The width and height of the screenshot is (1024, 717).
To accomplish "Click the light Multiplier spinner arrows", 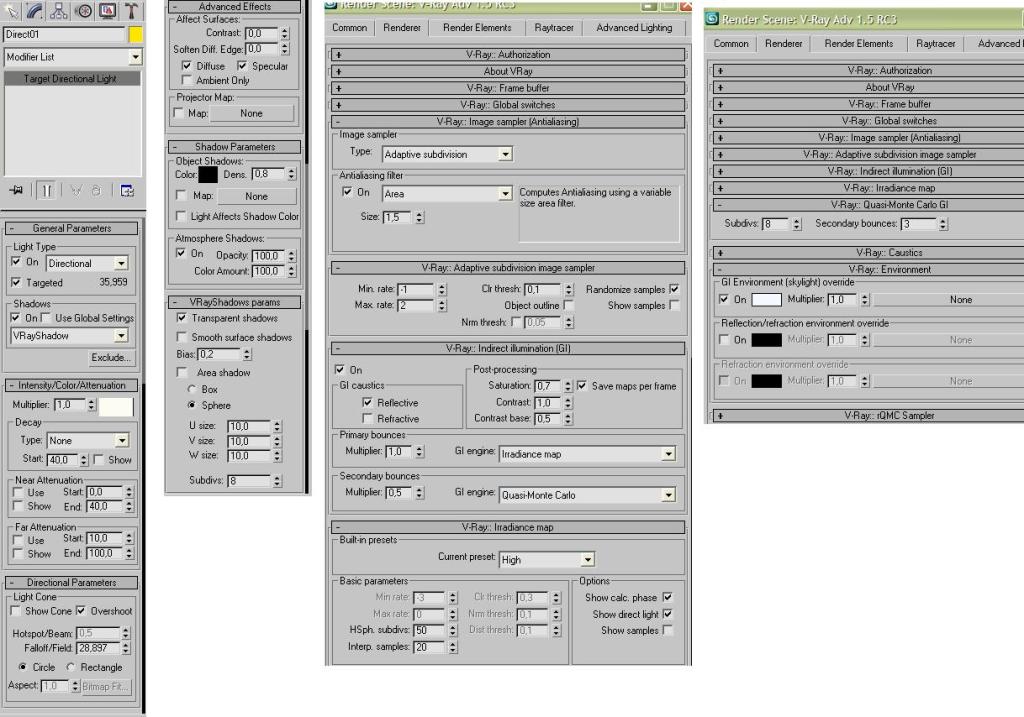I will (91, 405).
